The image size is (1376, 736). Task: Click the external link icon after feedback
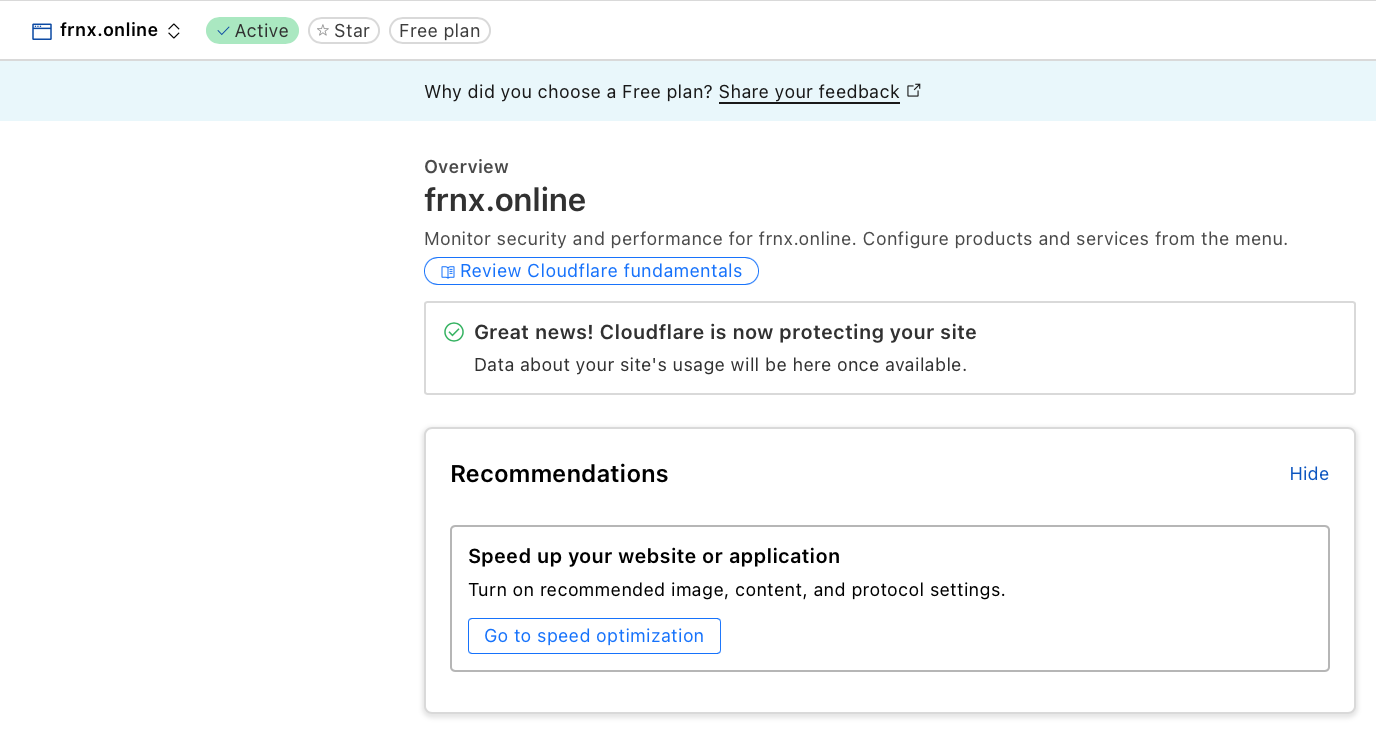(914, 91)
